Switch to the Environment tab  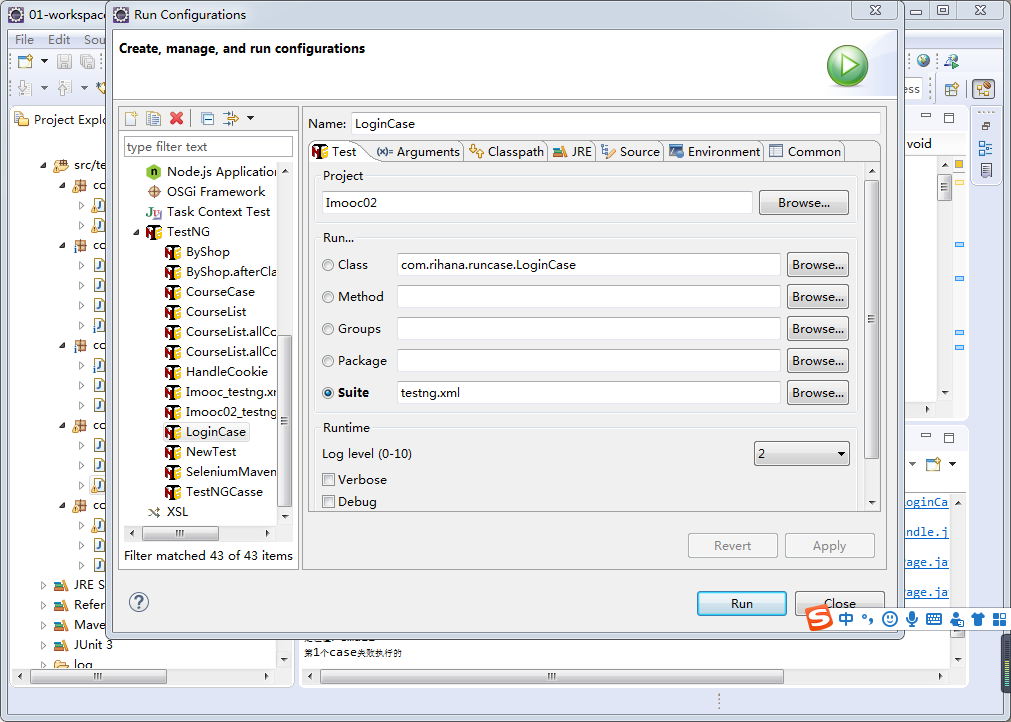pyautogui.click(x=714, y=151)
